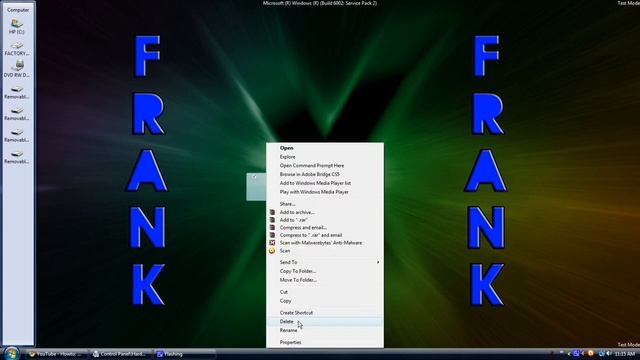Click WinRAR Compress and email... entry
The image size is (640, 360).
[x=324, y=227]
